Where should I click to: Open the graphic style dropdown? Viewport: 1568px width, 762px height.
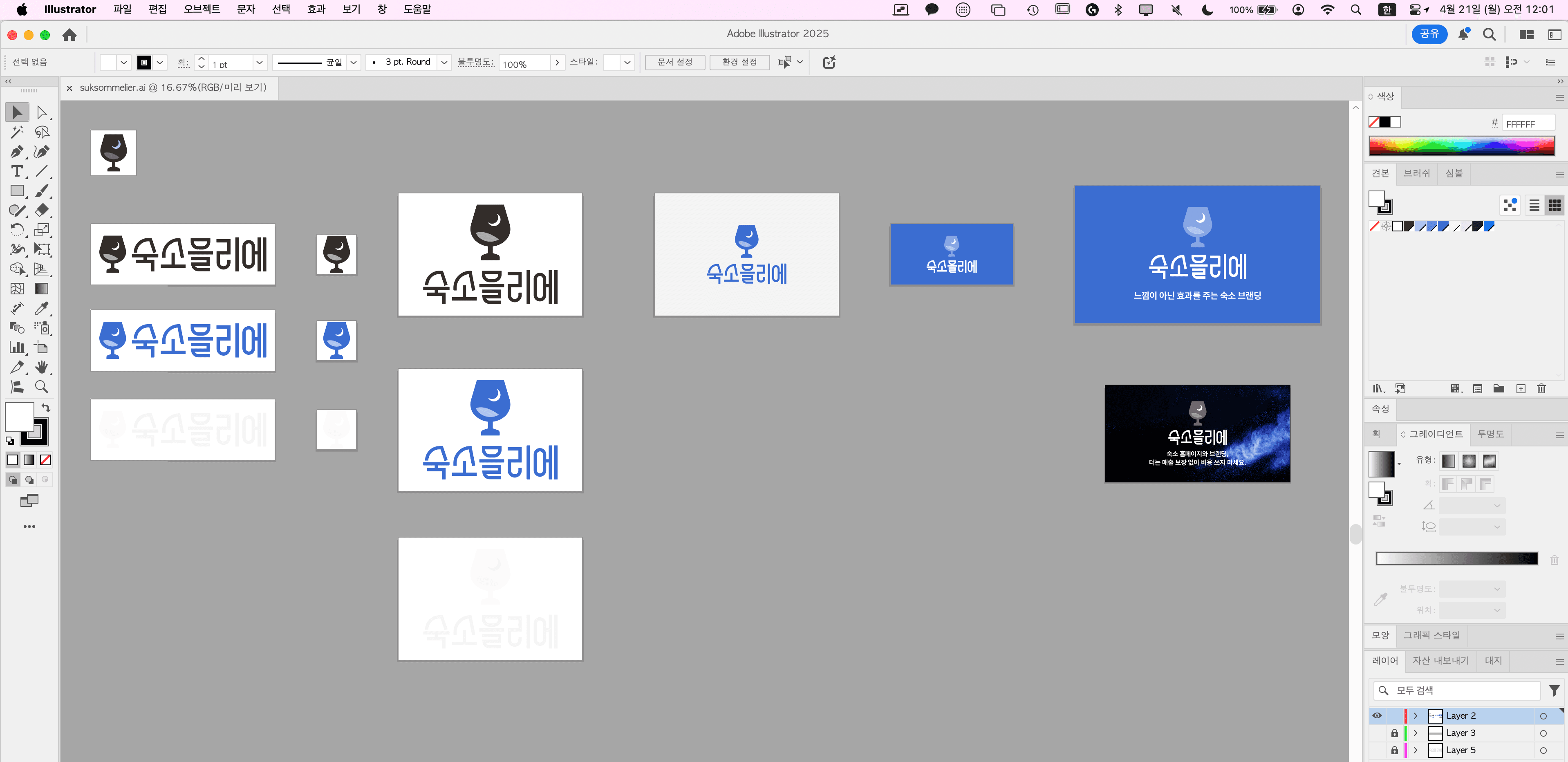coord(627,62)
